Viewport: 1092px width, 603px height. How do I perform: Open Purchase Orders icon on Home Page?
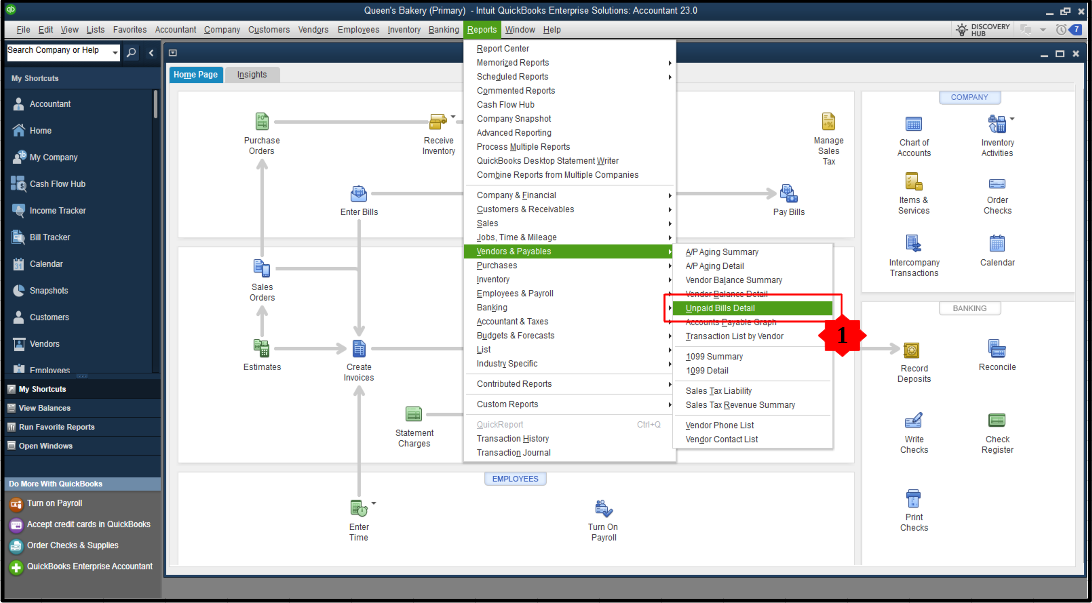261,122
